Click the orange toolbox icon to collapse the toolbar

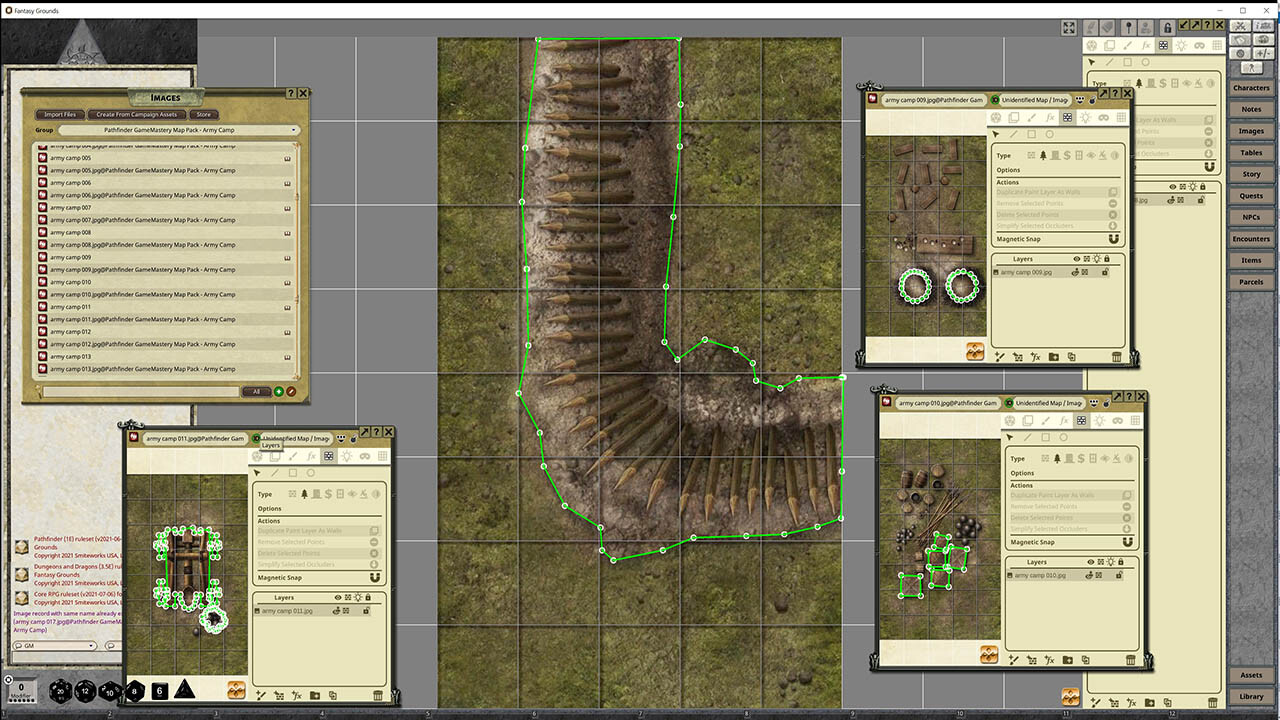(236, 687)
